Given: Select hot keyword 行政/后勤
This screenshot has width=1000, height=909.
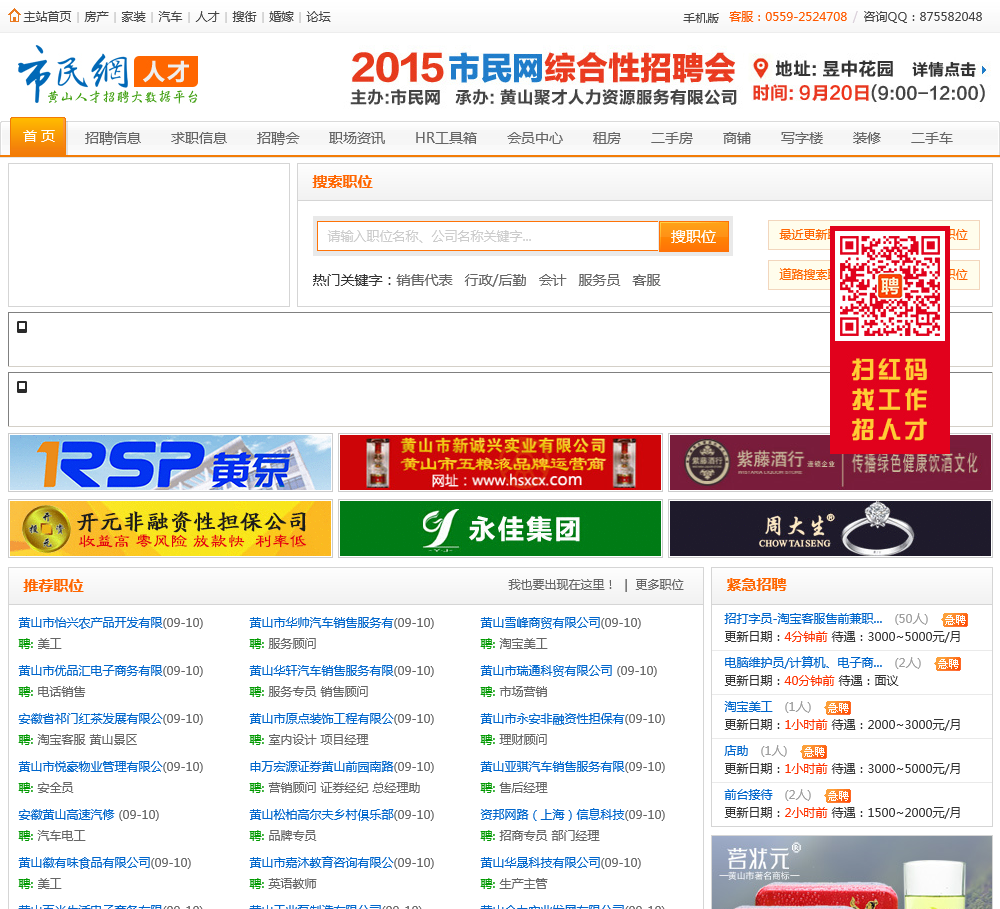Looking at the screenshot, I should pyautogui.click(x=496, y=280).
